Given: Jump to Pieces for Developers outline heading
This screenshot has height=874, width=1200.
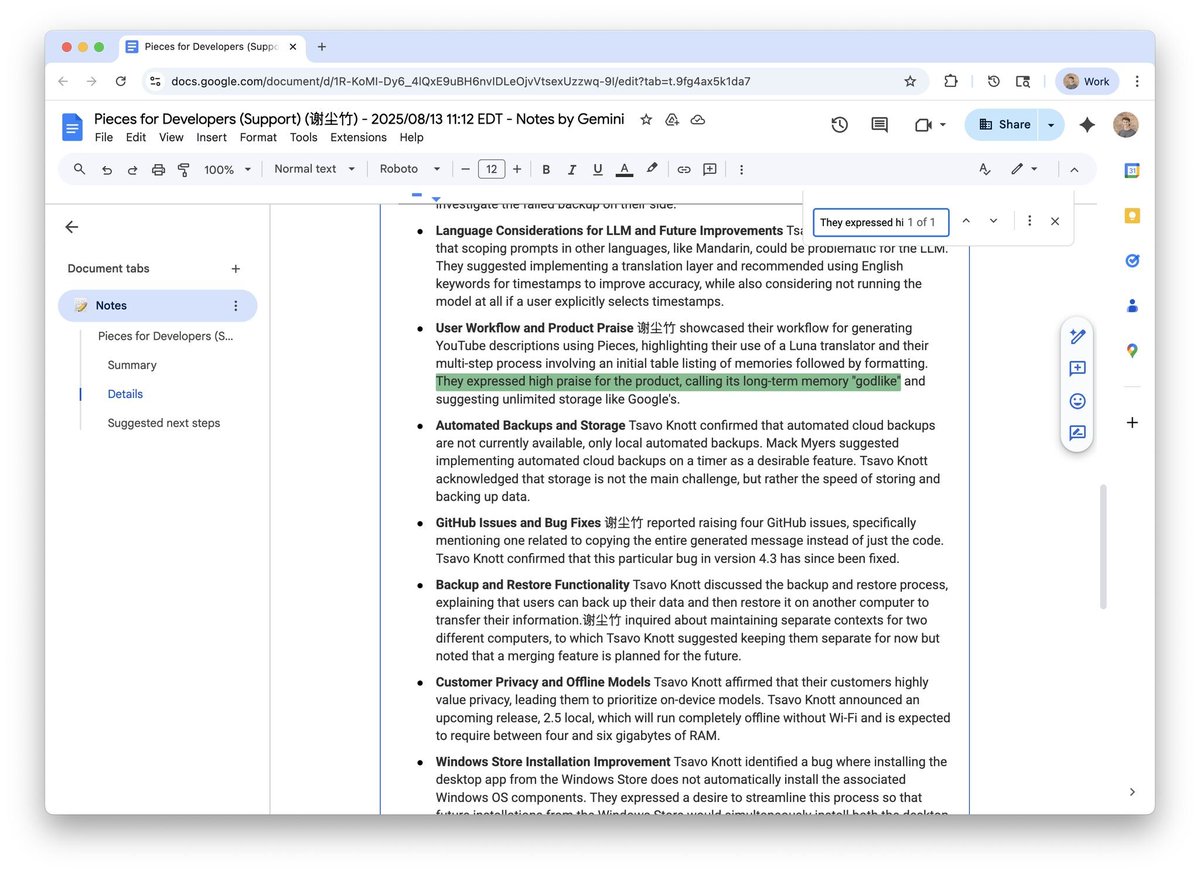Looking at the screenshot, I should click(x=166, y=336).
